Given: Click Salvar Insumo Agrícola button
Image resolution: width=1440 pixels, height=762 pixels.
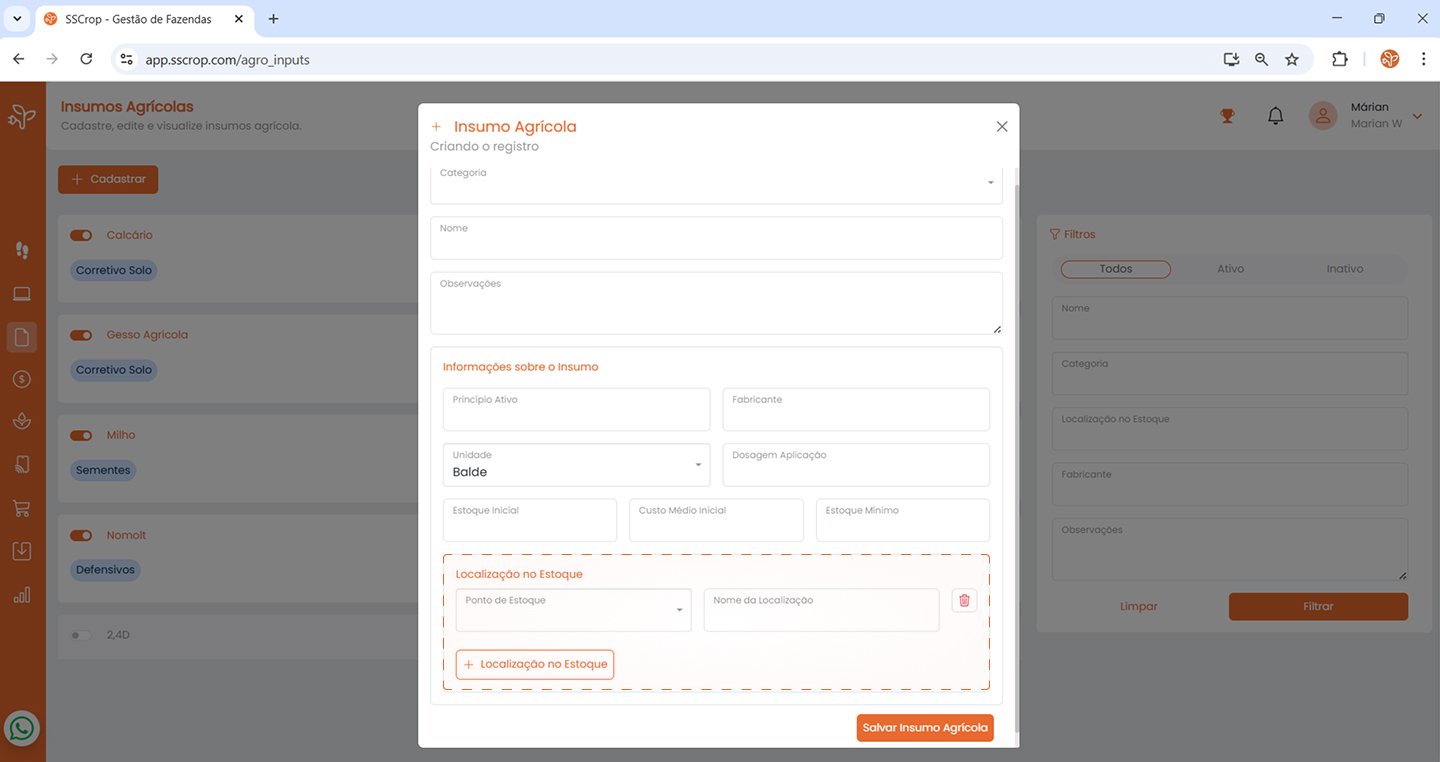Looking at the screenshot, I should pos(924,728).
